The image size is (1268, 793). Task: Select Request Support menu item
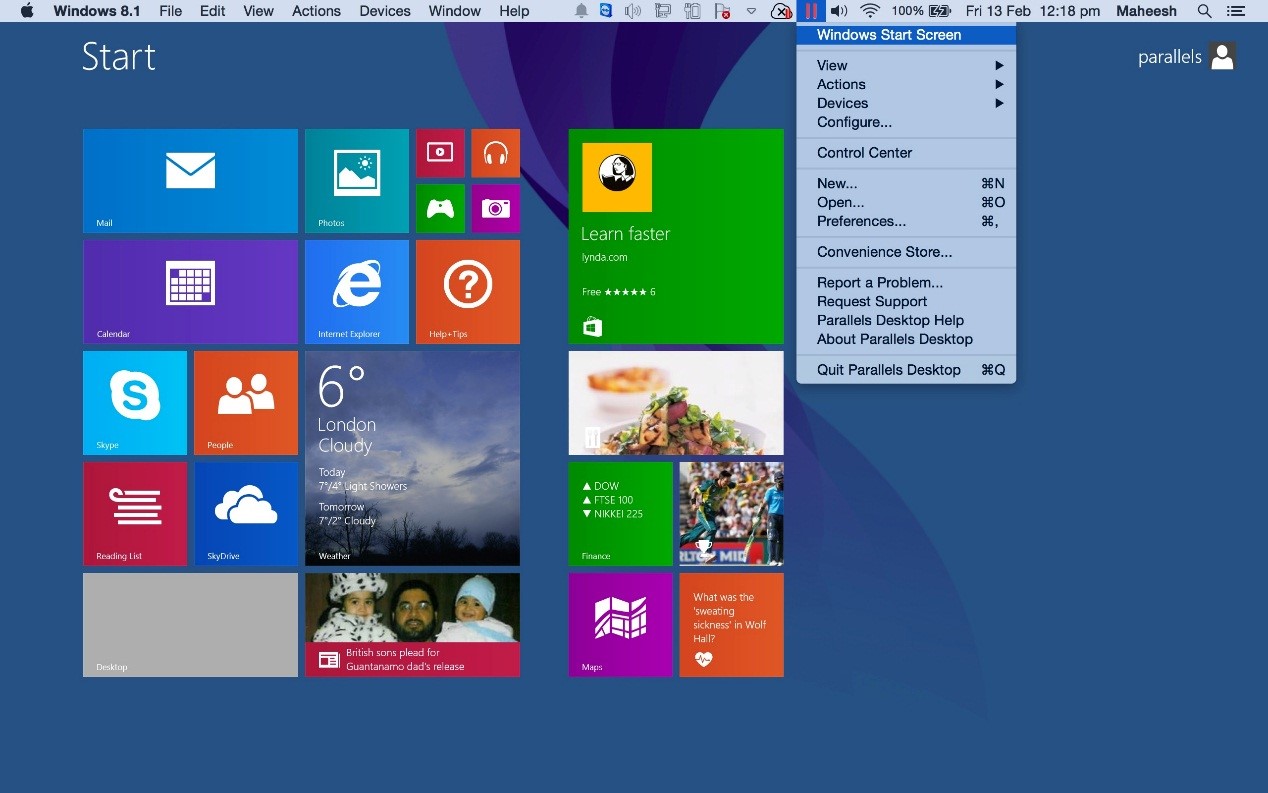coord(906,301)
